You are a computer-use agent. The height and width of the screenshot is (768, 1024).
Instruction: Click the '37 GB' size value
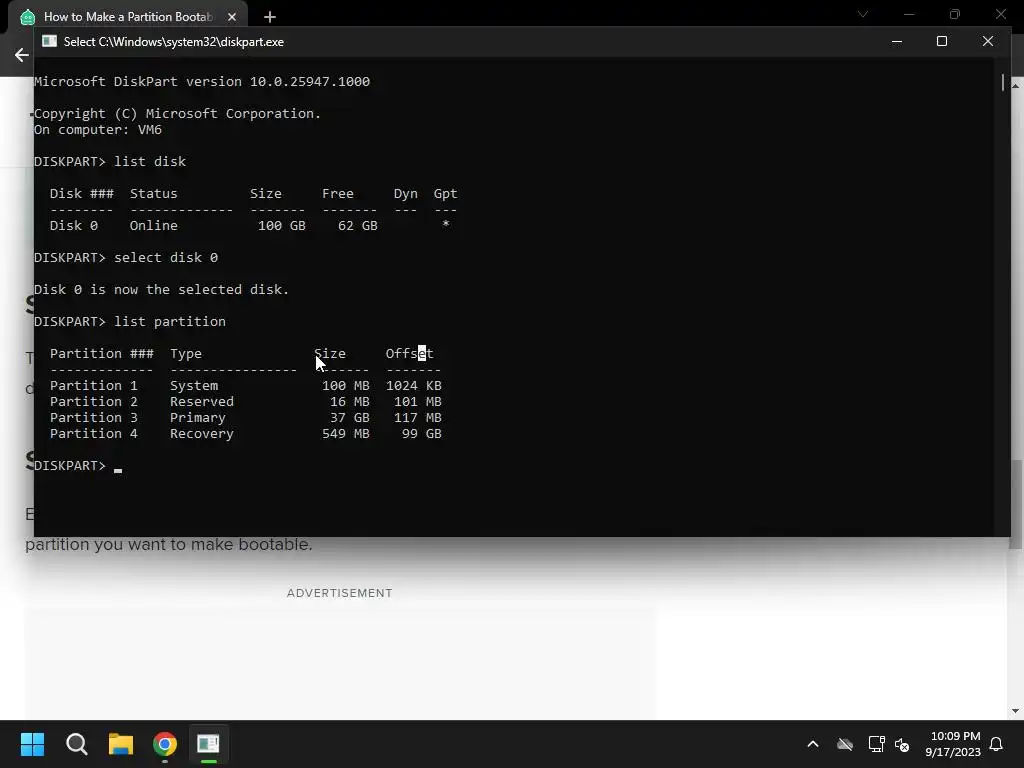click(349, 417)
